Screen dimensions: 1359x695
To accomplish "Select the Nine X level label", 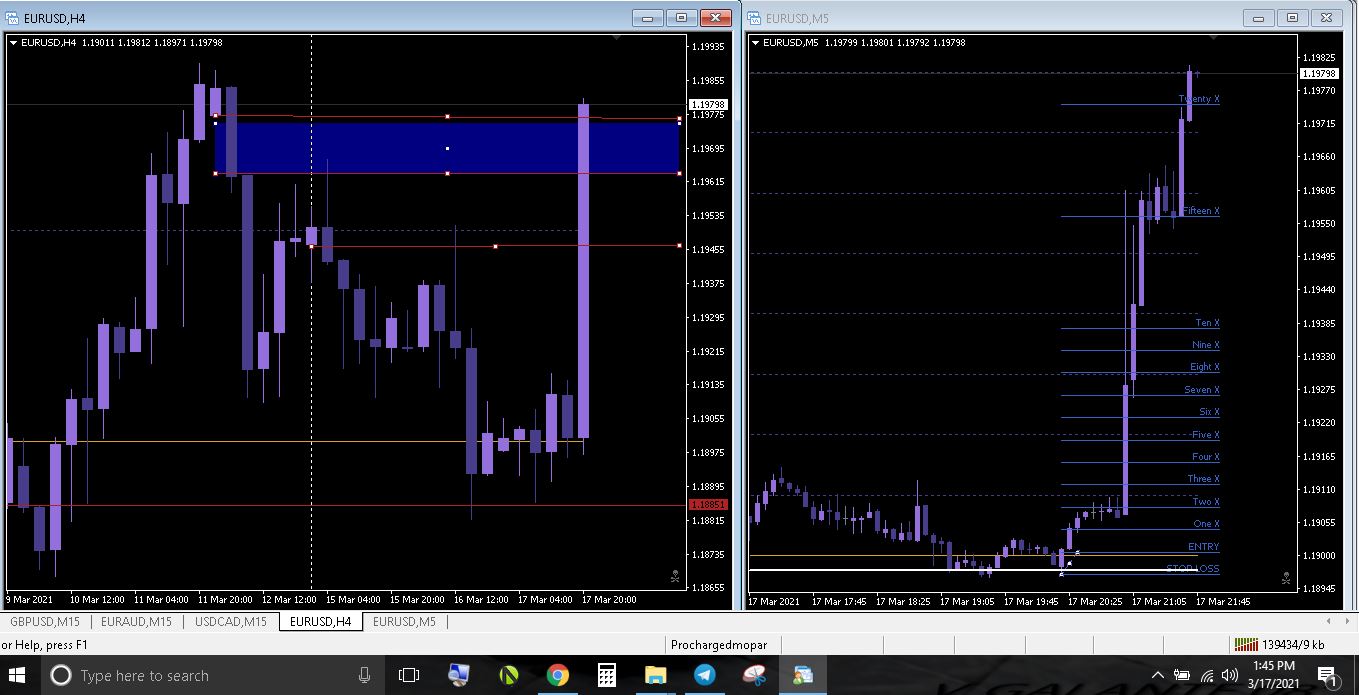I will point(1206,345).
